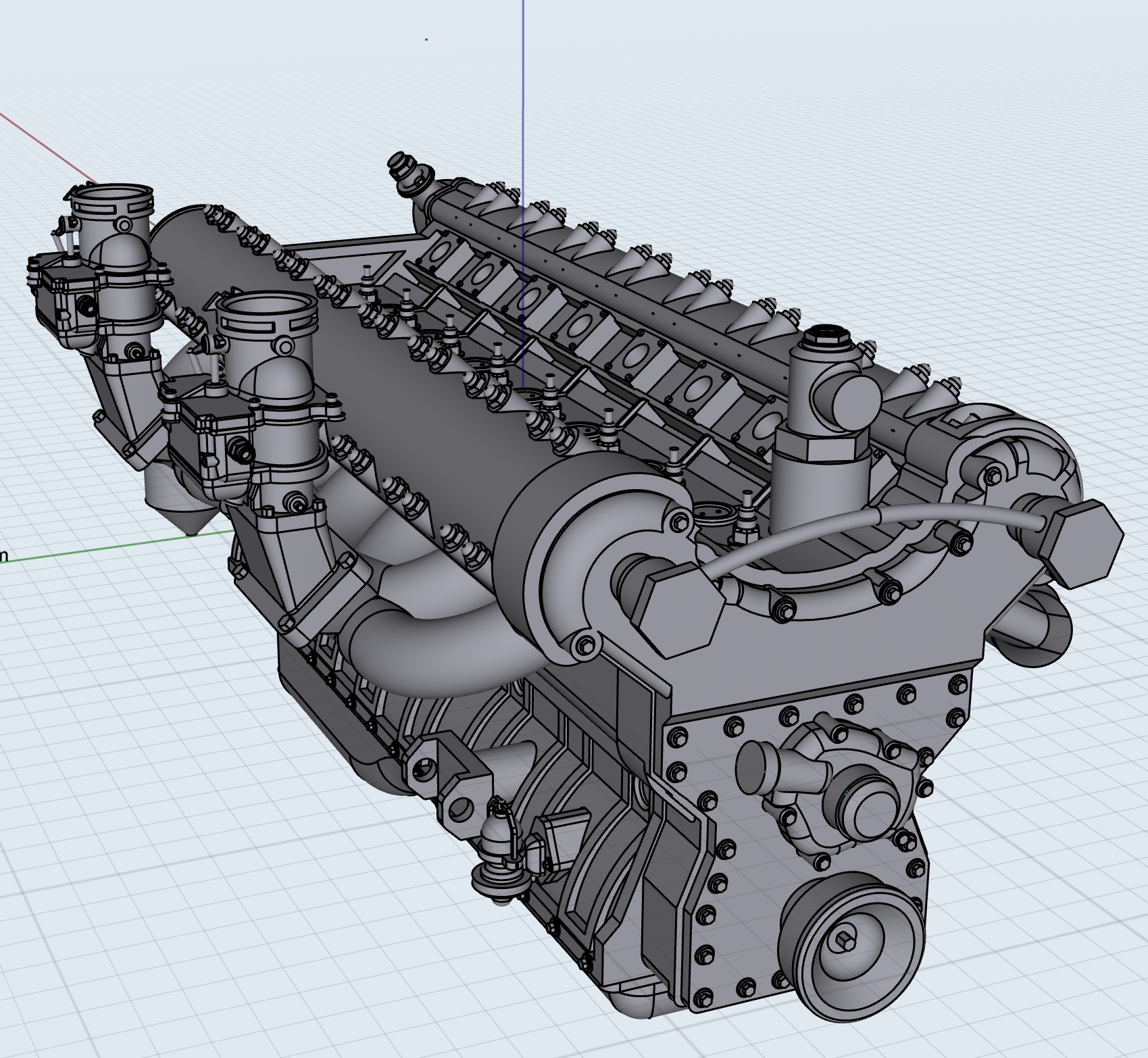Select the square bolt at the pulley center

point(845,941)
